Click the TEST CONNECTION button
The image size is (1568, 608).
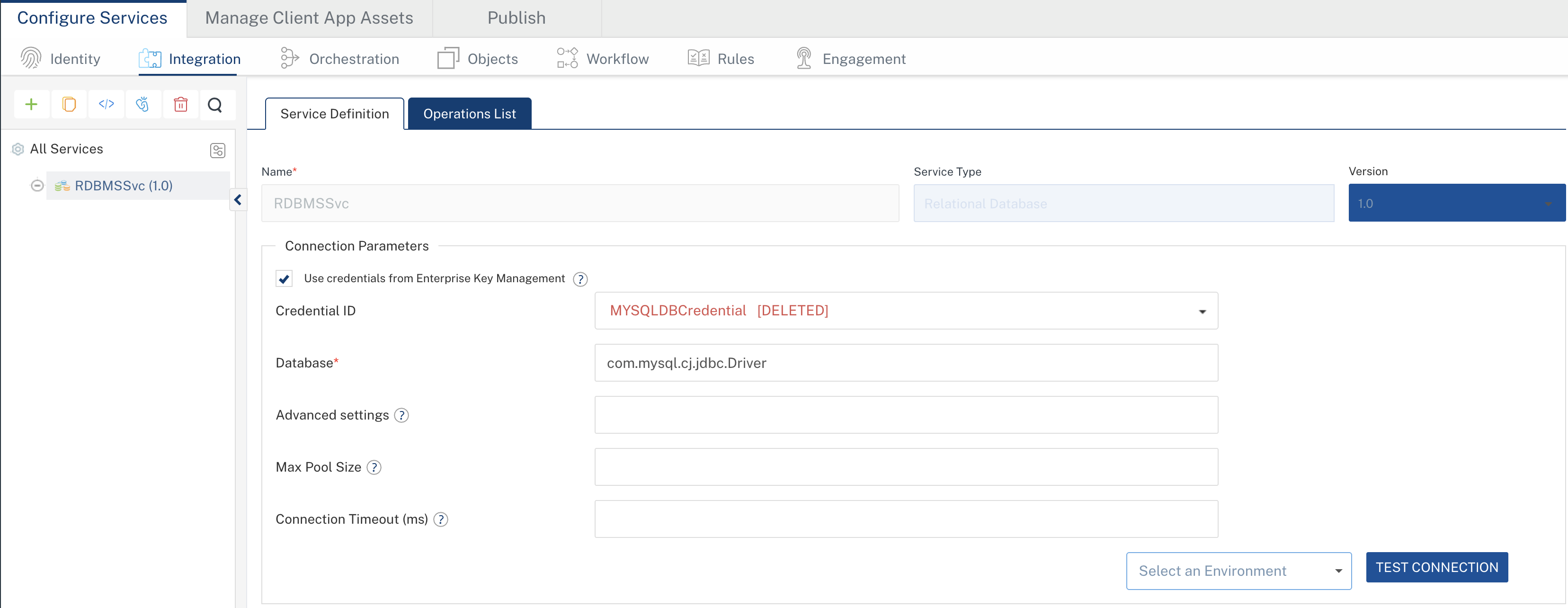tap(1436, 567)
